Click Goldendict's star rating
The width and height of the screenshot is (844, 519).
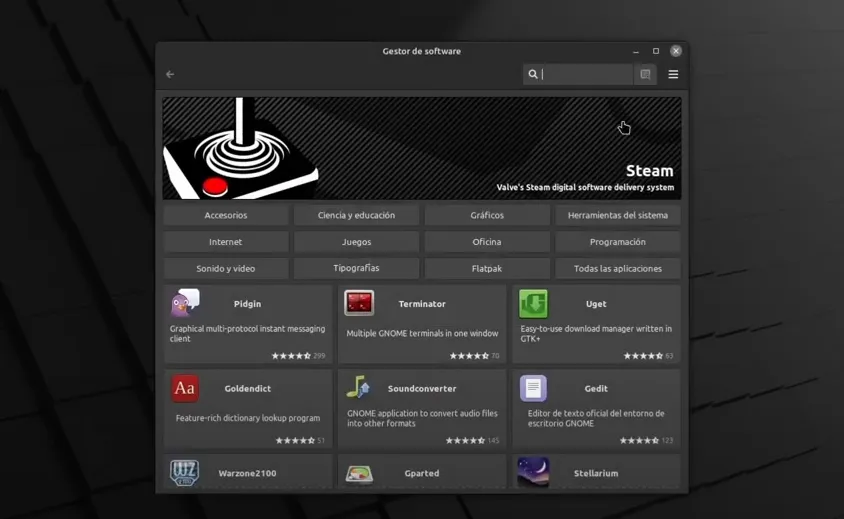300,440
